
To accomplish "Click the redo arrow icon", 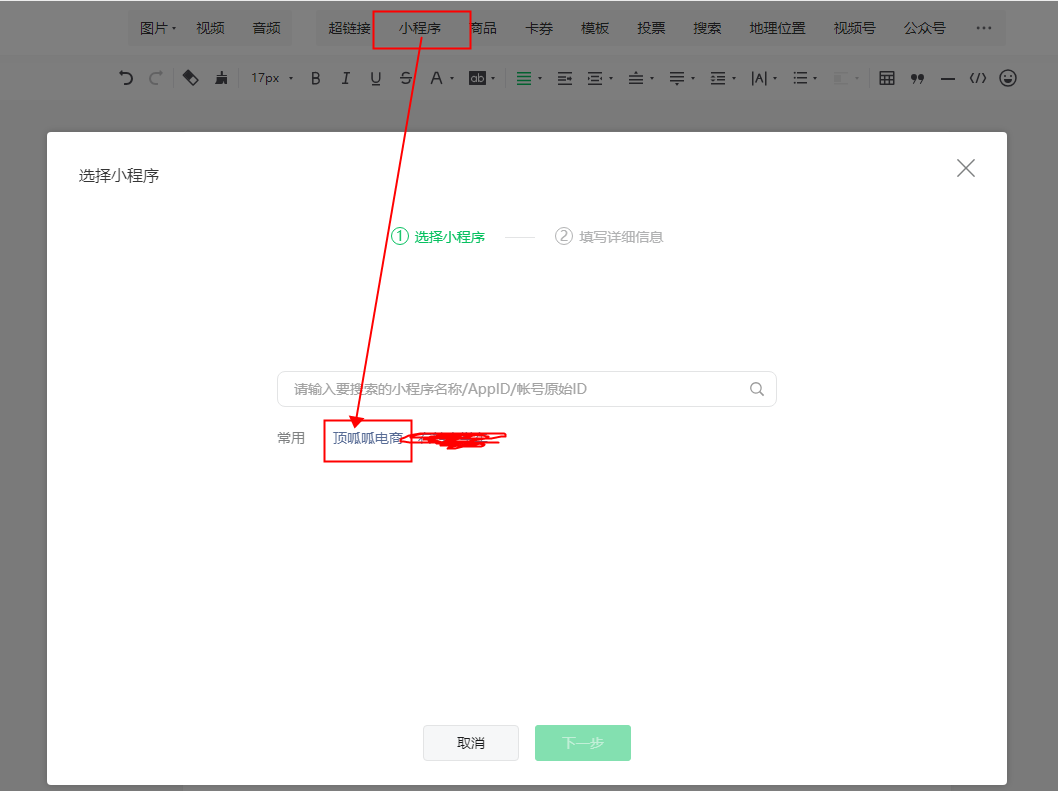I will coord(155,78).
